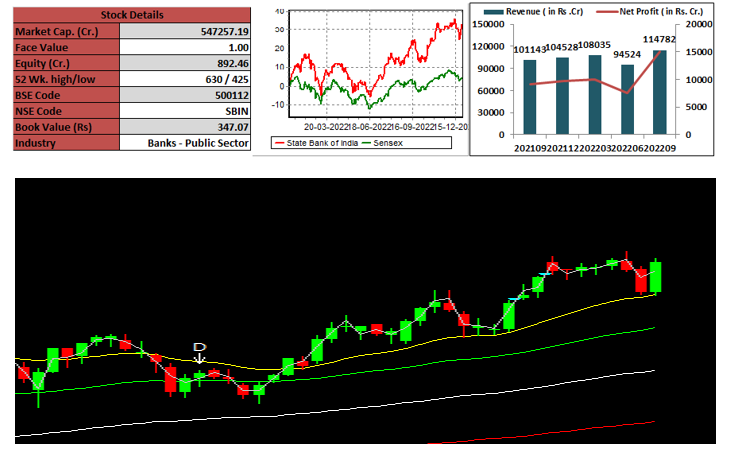750x450 pixels.
Task: Click the 108035 revenue data label
Action: click(x=595, y=45)
